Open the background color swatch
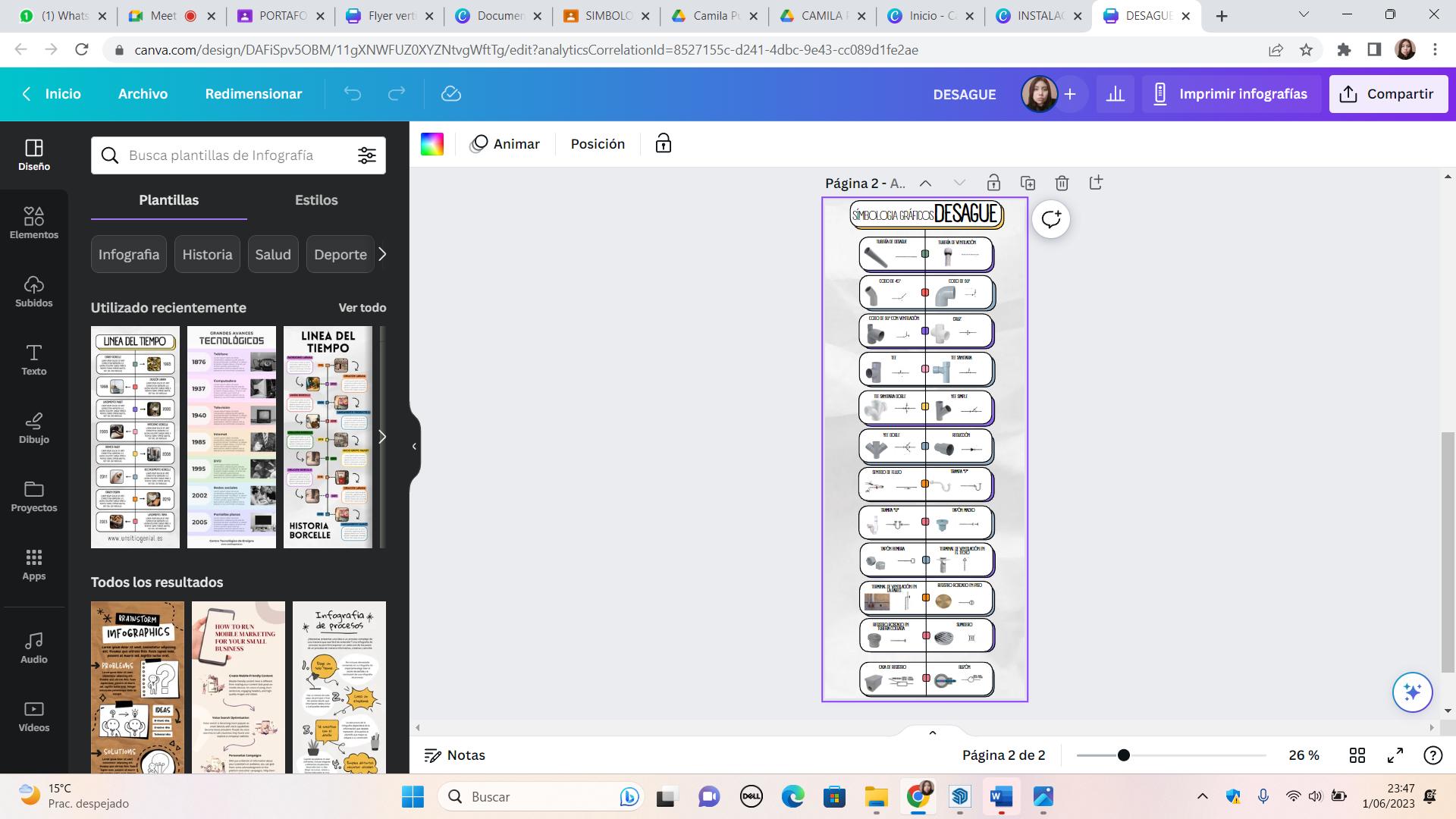 click(x=432, y=144)
